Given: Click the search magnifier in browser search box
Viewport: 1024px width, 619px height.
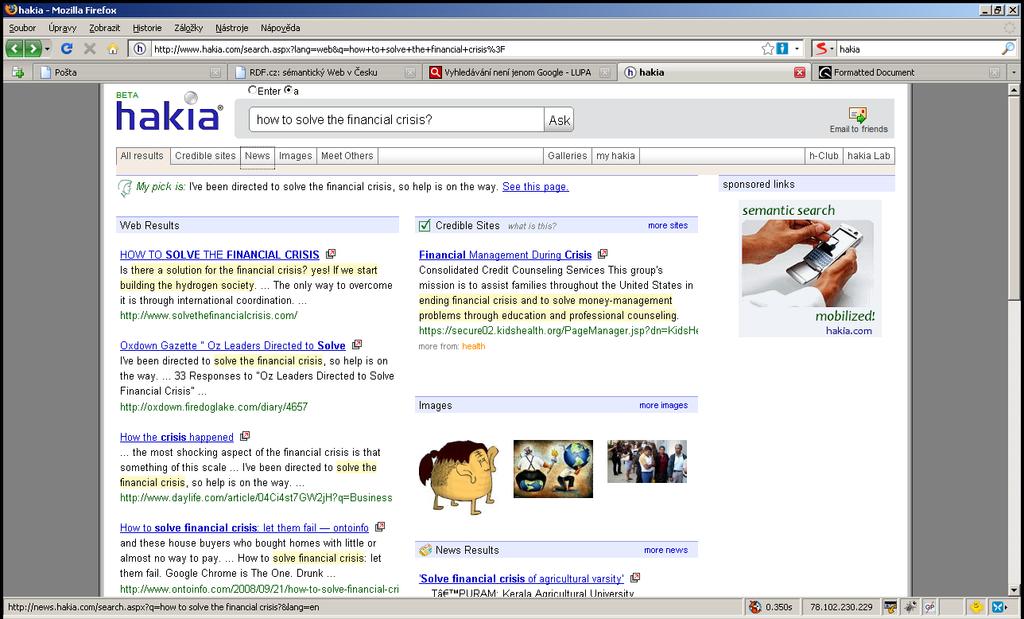Looking at the screenshot, I should [x=1008, y=48].
